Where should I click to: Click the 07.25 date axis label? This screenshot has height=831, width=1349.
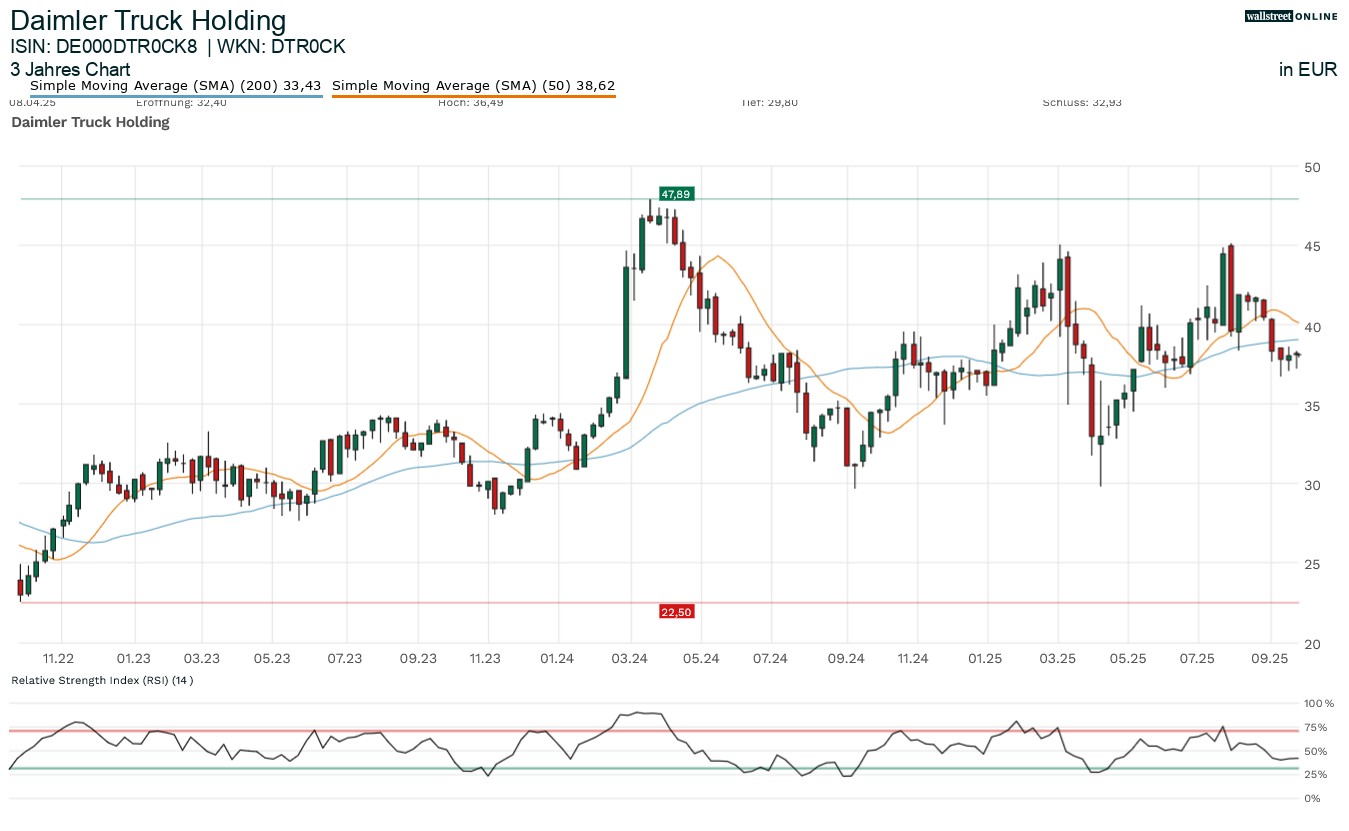pos(1198,658)
